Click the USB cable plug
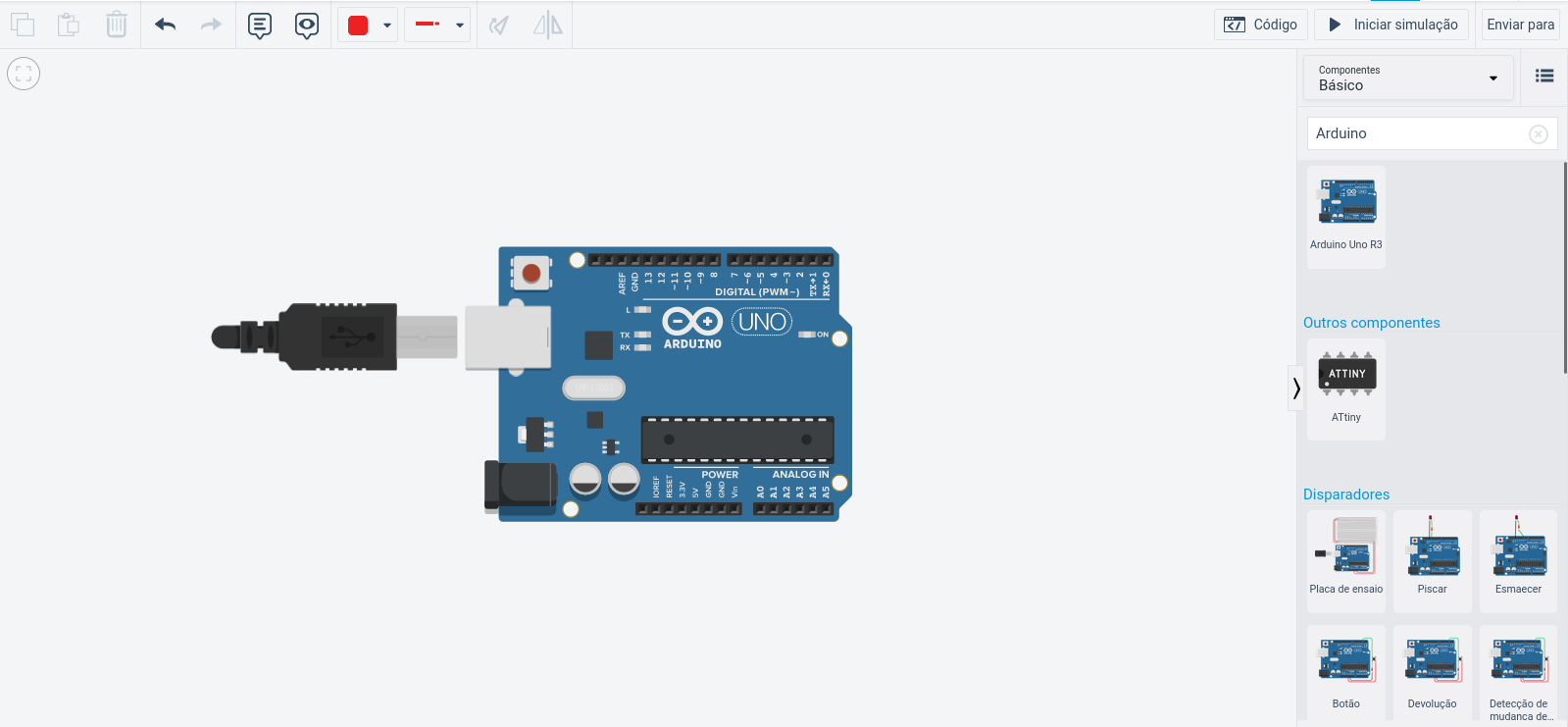This screenshot has width=1568, height=727. point(333,338)
